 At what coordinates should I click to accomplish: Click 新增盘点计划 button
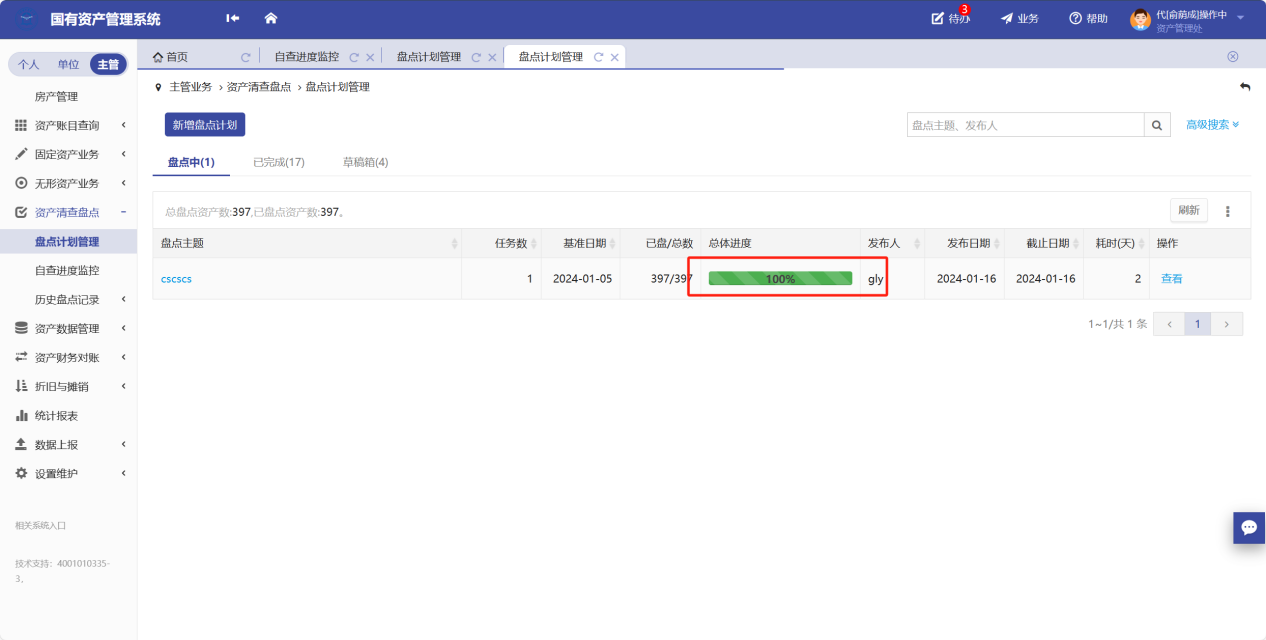(x=205, y=125)
